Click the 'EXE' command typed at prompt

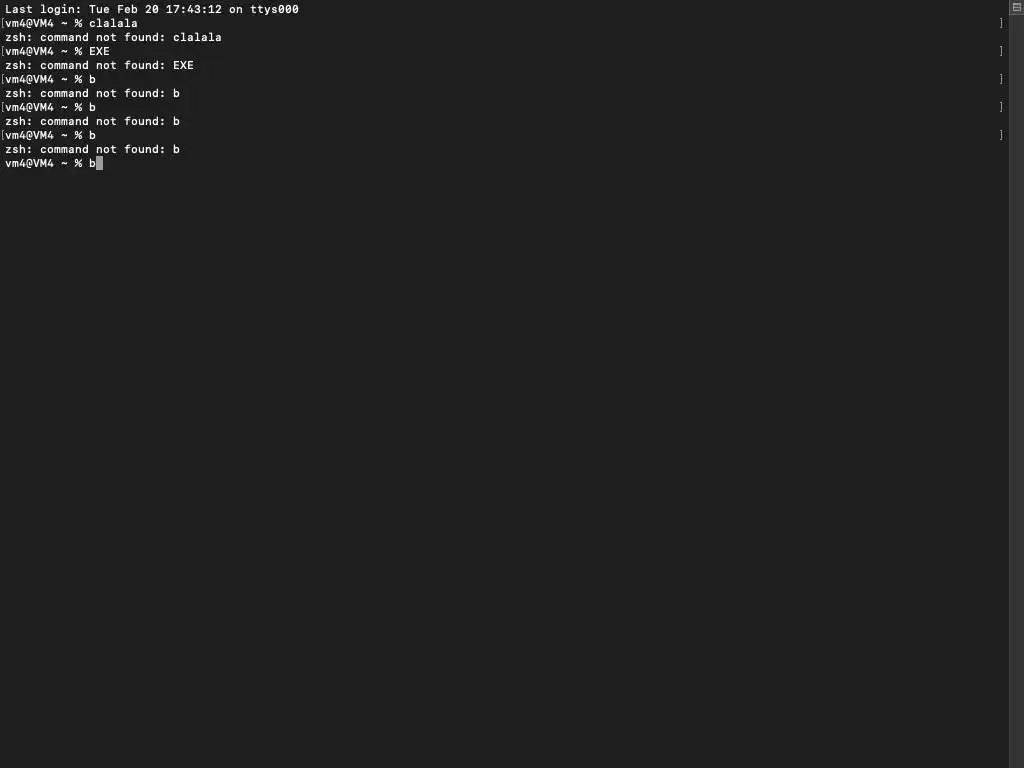pos(99,51)
